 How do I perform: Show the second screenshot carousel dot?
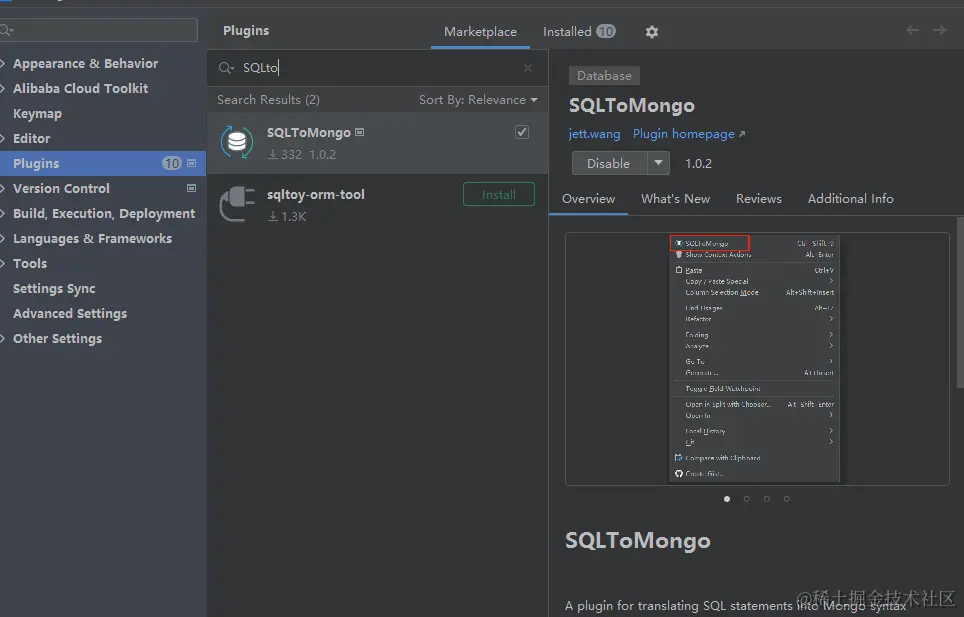click(x=747, y=499)
